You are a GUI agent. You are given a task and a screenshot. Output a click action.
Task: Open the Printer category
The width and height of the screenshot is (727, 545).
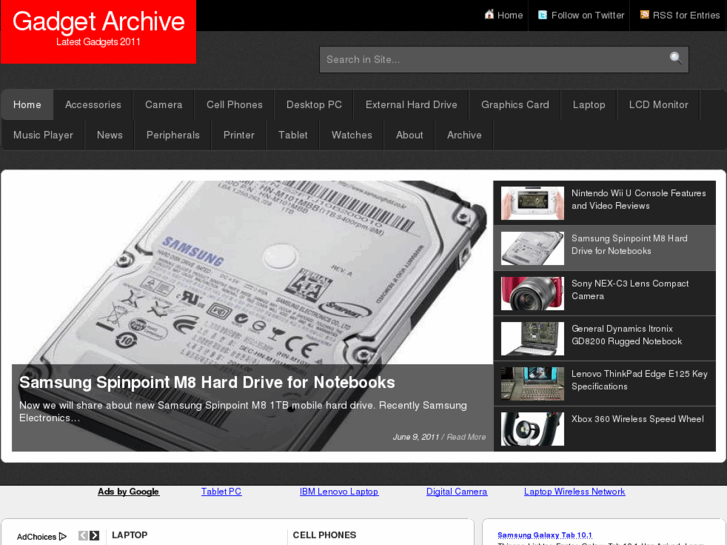tap(239, 135)
